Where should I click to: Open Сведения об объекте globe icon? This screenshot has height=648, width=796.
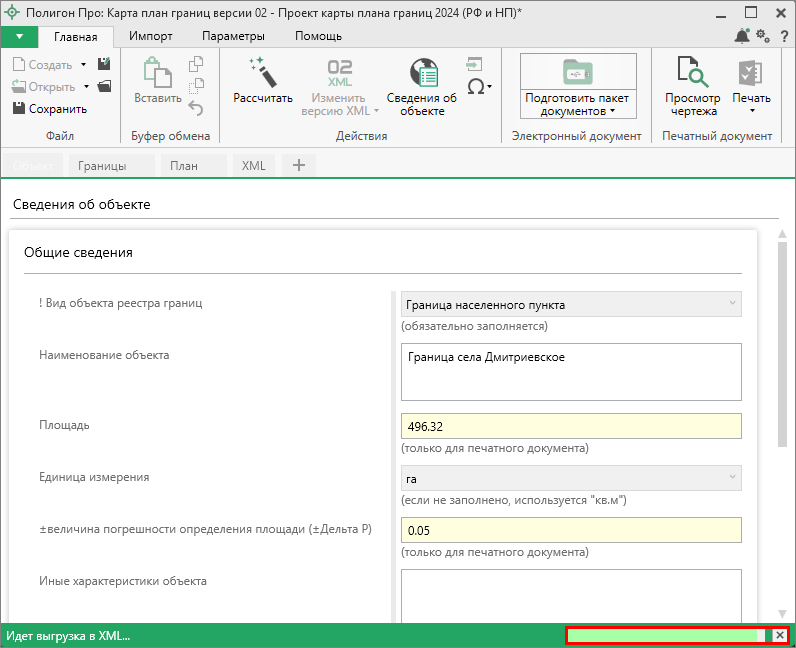[424, 73]
